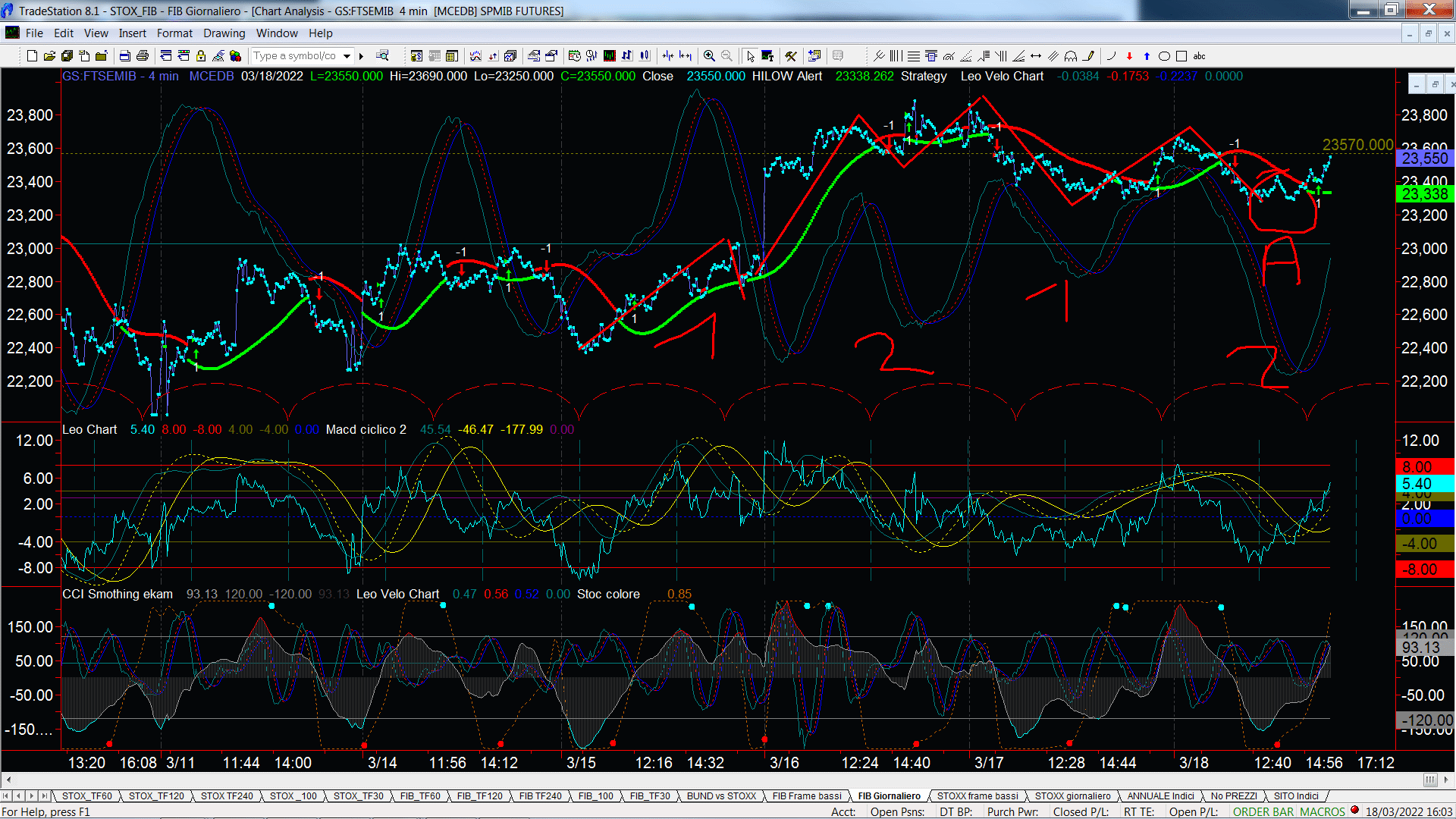Select the abc text drawing tool

pyautogui.click(x=1199, y=56)
